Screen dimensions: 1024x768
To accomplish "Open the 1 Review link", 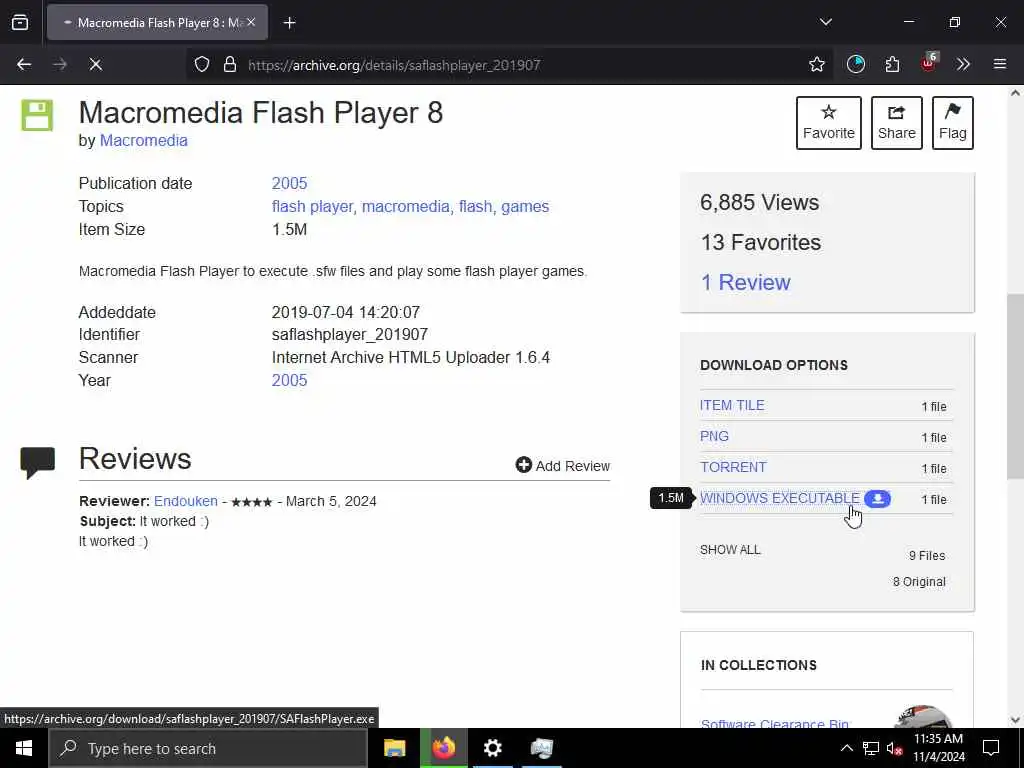I will point(745,282).
